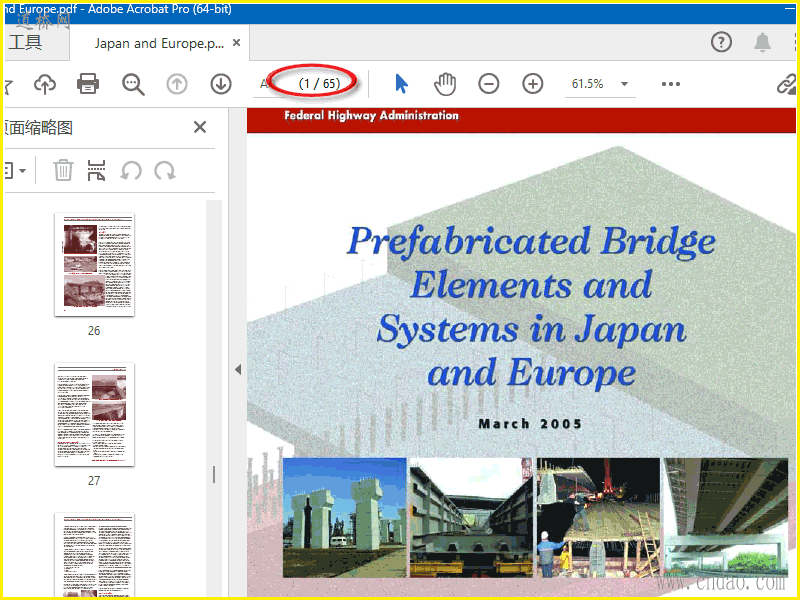Expand thumbnail options menu dropdown arrow
This screenshot has width=800, height=600.
coord(22,170)
